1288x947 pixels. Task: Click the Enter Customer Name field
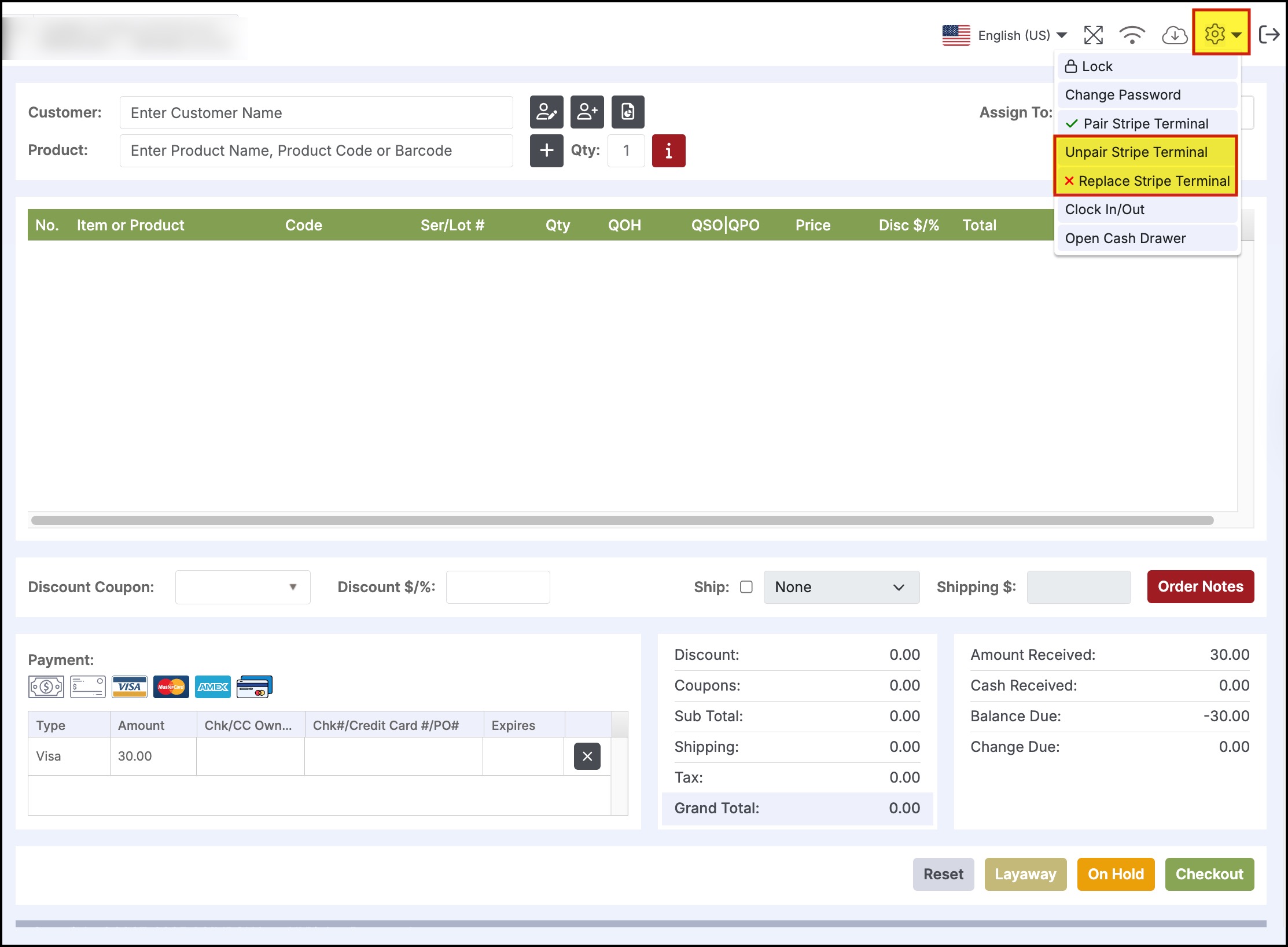(x=316, y=113)
